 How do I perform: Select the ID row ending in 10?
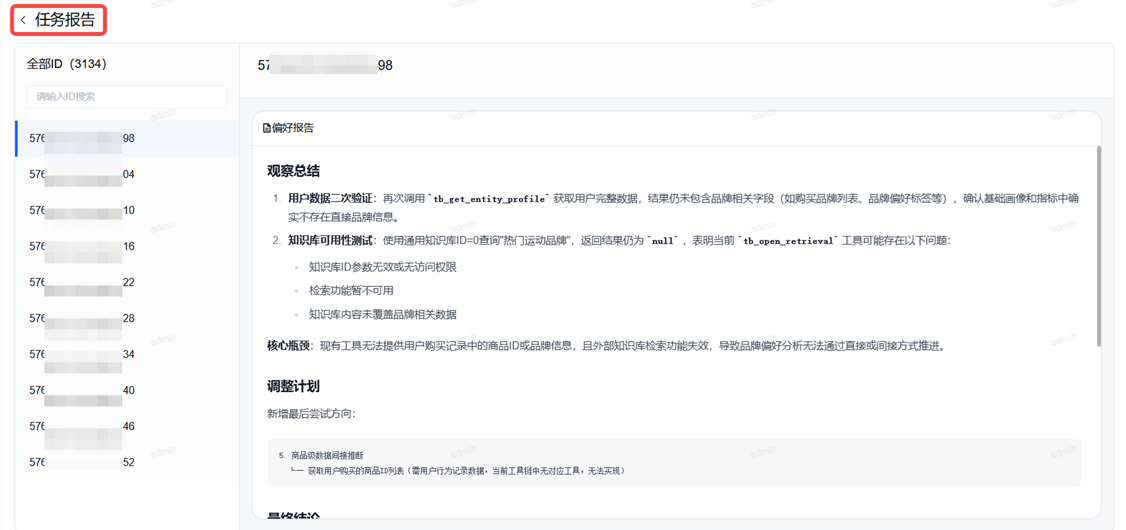[x=127, y=210]
